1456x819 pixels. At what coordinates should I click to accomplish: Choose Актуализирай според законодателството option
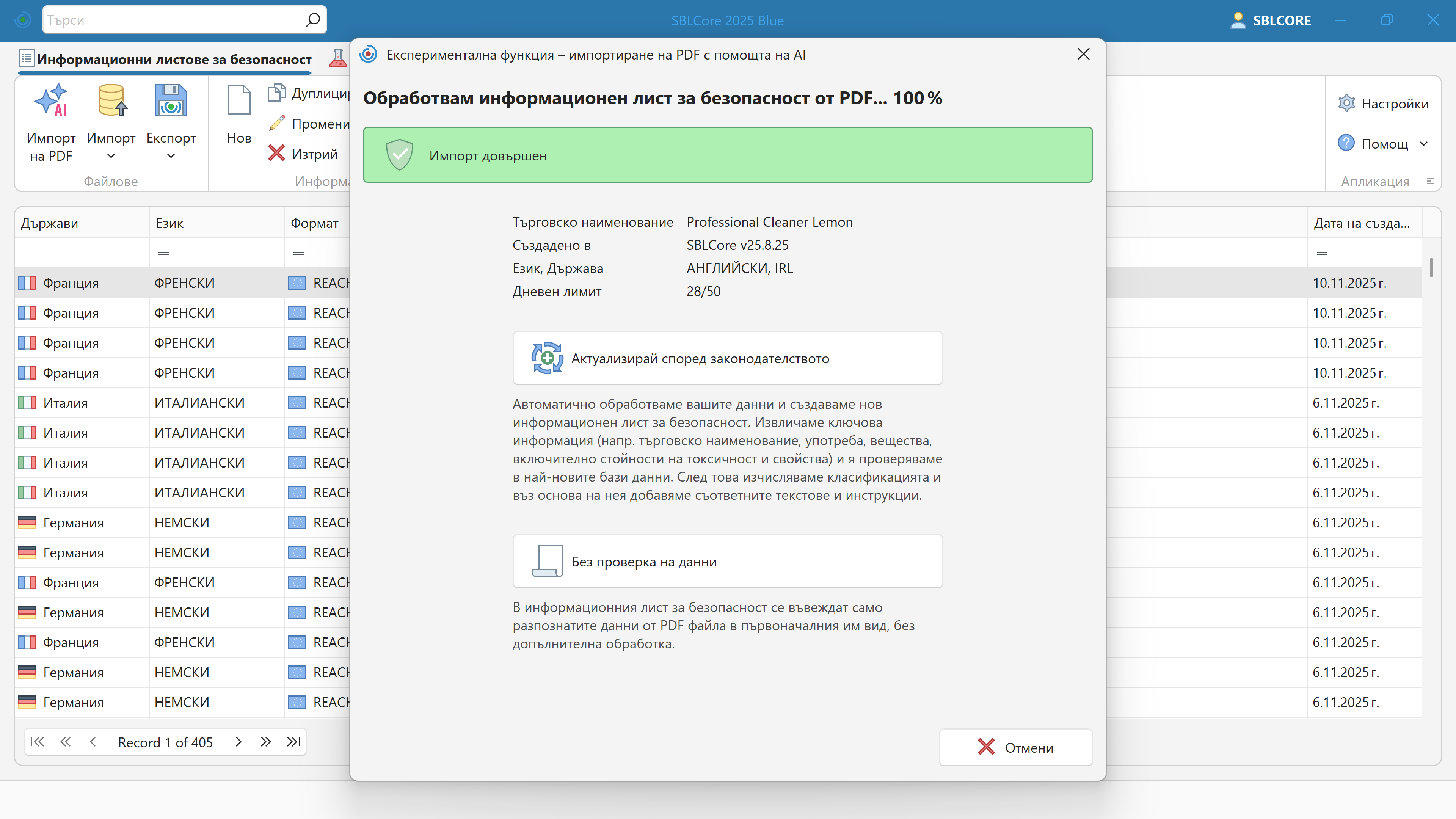(x=727, y=358)
